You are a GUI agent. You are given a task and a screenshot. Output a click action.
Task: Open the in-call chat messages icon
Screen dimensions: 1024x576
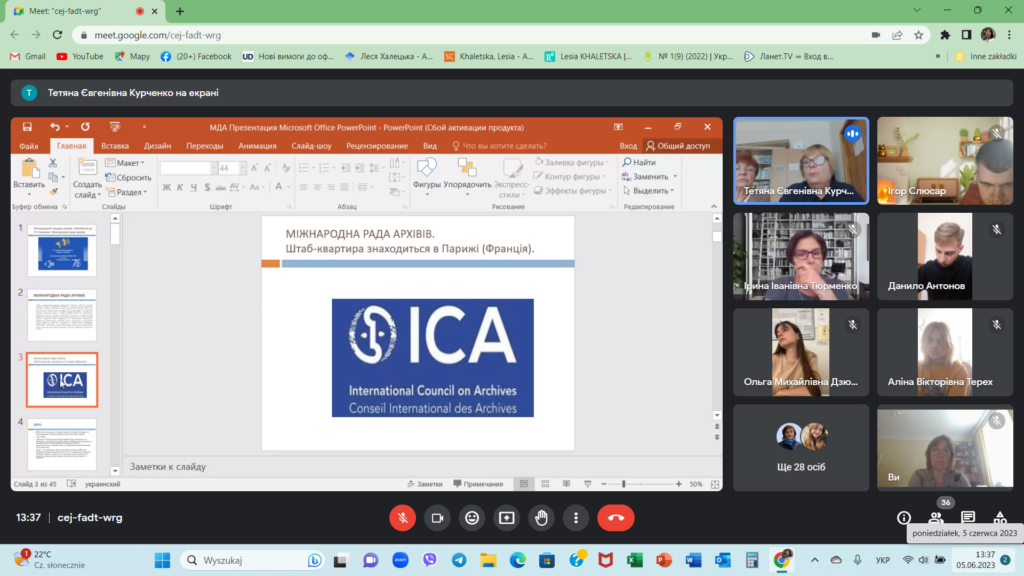968,517
